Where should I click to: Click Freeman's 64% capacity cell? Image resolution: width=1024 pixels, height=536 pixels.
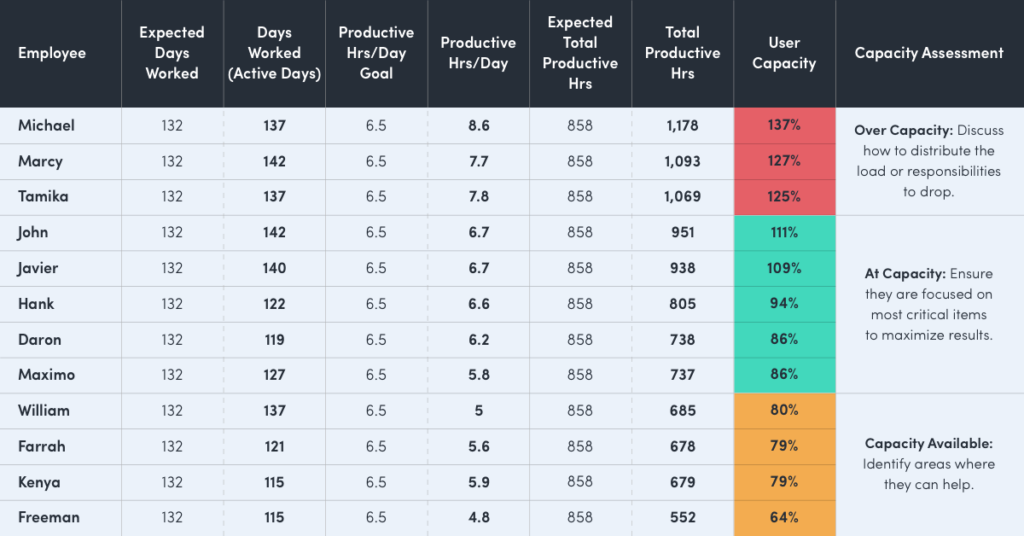click(784, 517)
